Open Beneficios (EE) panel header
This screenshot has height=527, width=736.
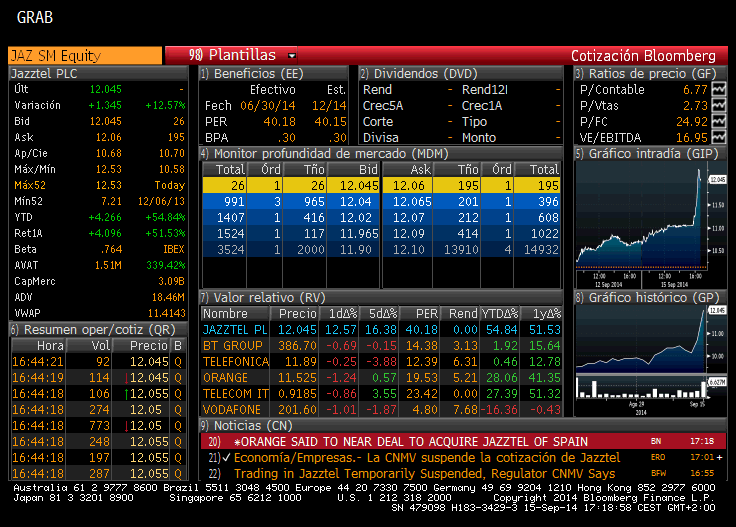click(273, 74)
